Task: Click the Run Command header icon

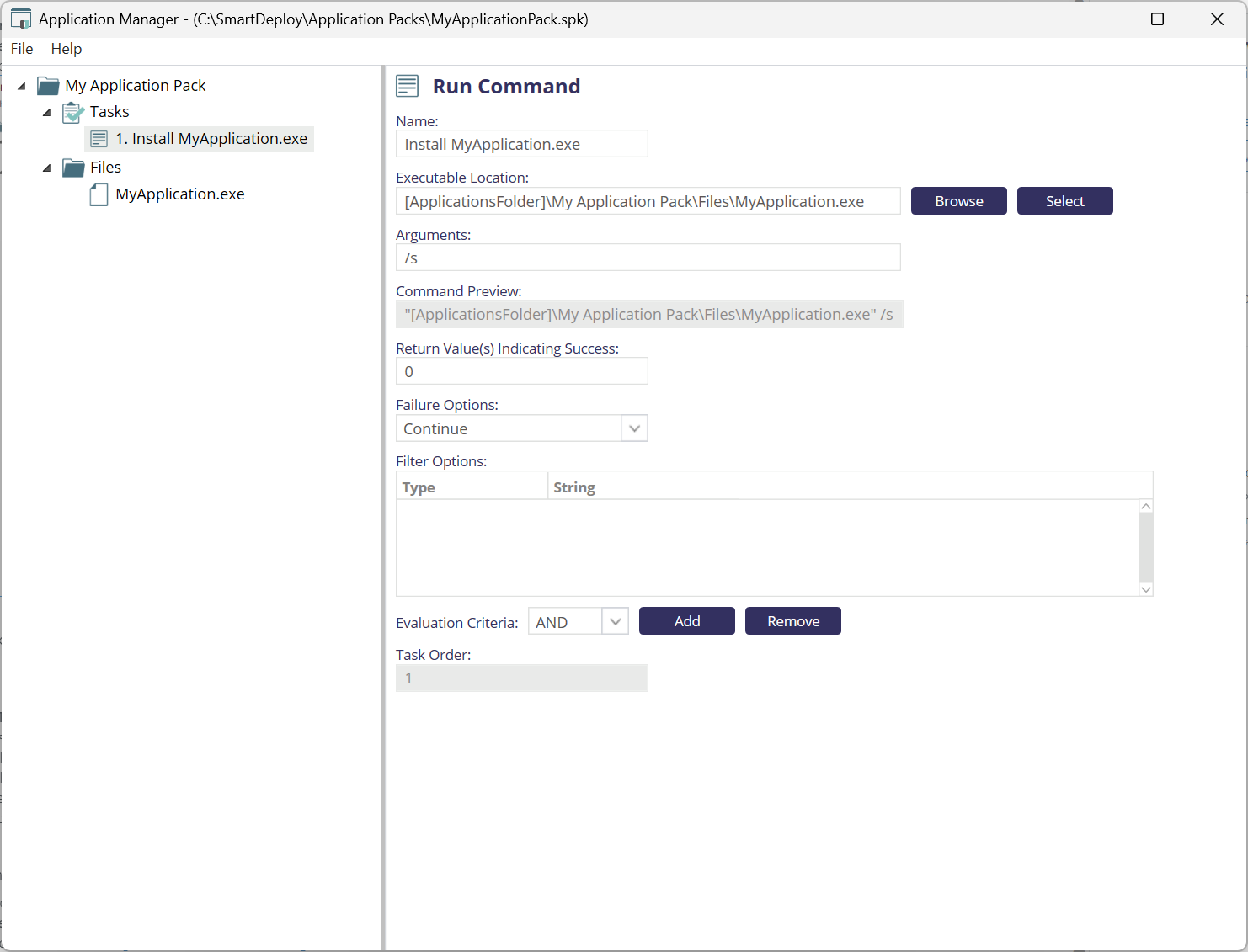Action: [408, 86]
